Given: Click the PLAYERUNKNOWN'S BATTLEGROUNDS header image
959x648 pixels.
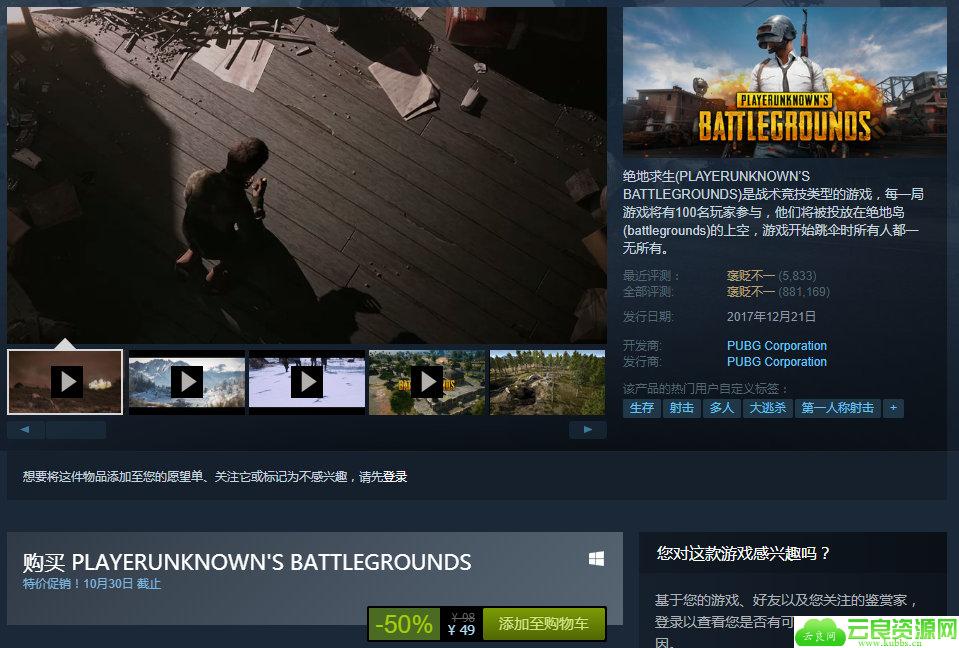Looking at the screenshot, I should tap(785, 82).
